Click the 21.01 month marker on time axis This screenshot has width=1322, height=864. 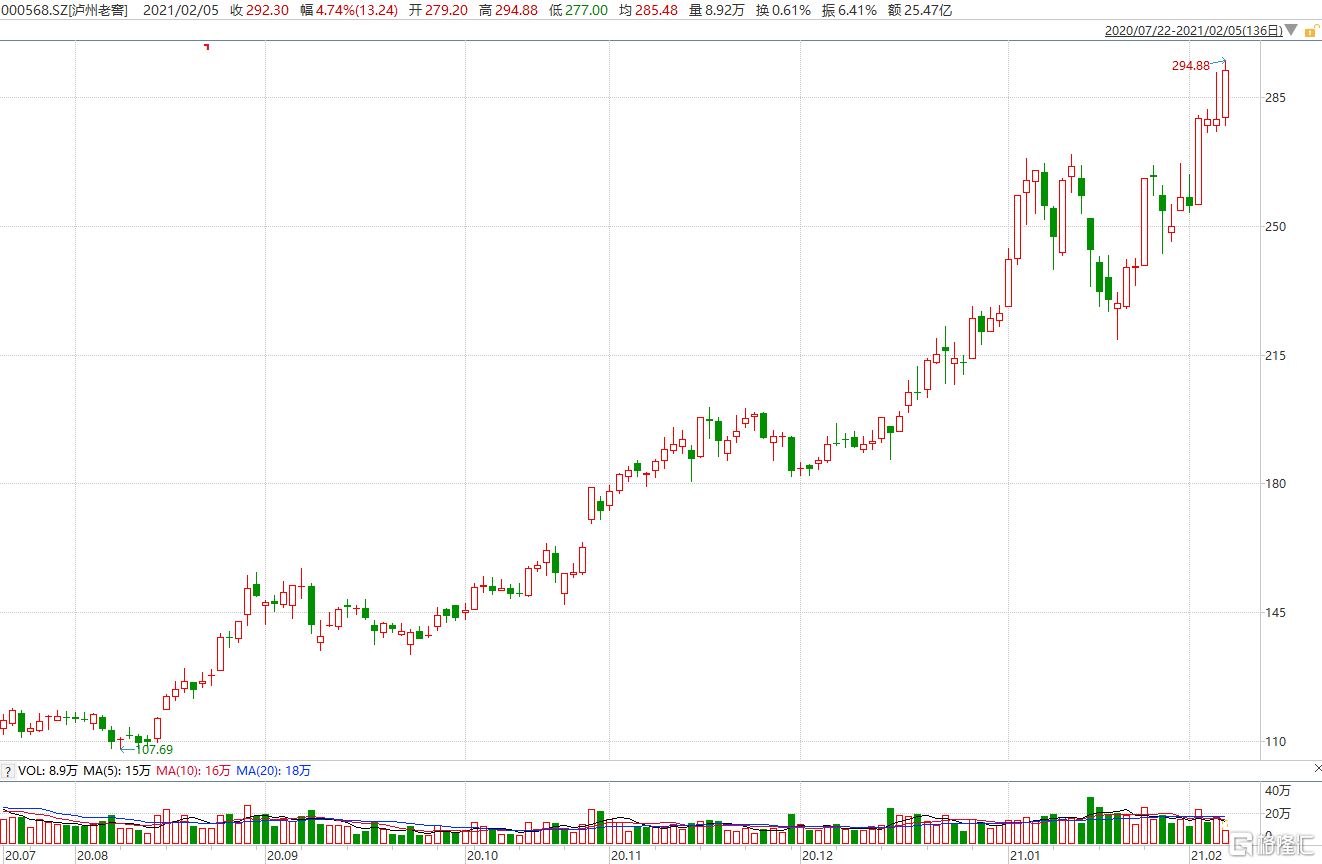click(x=1025, y=856)
